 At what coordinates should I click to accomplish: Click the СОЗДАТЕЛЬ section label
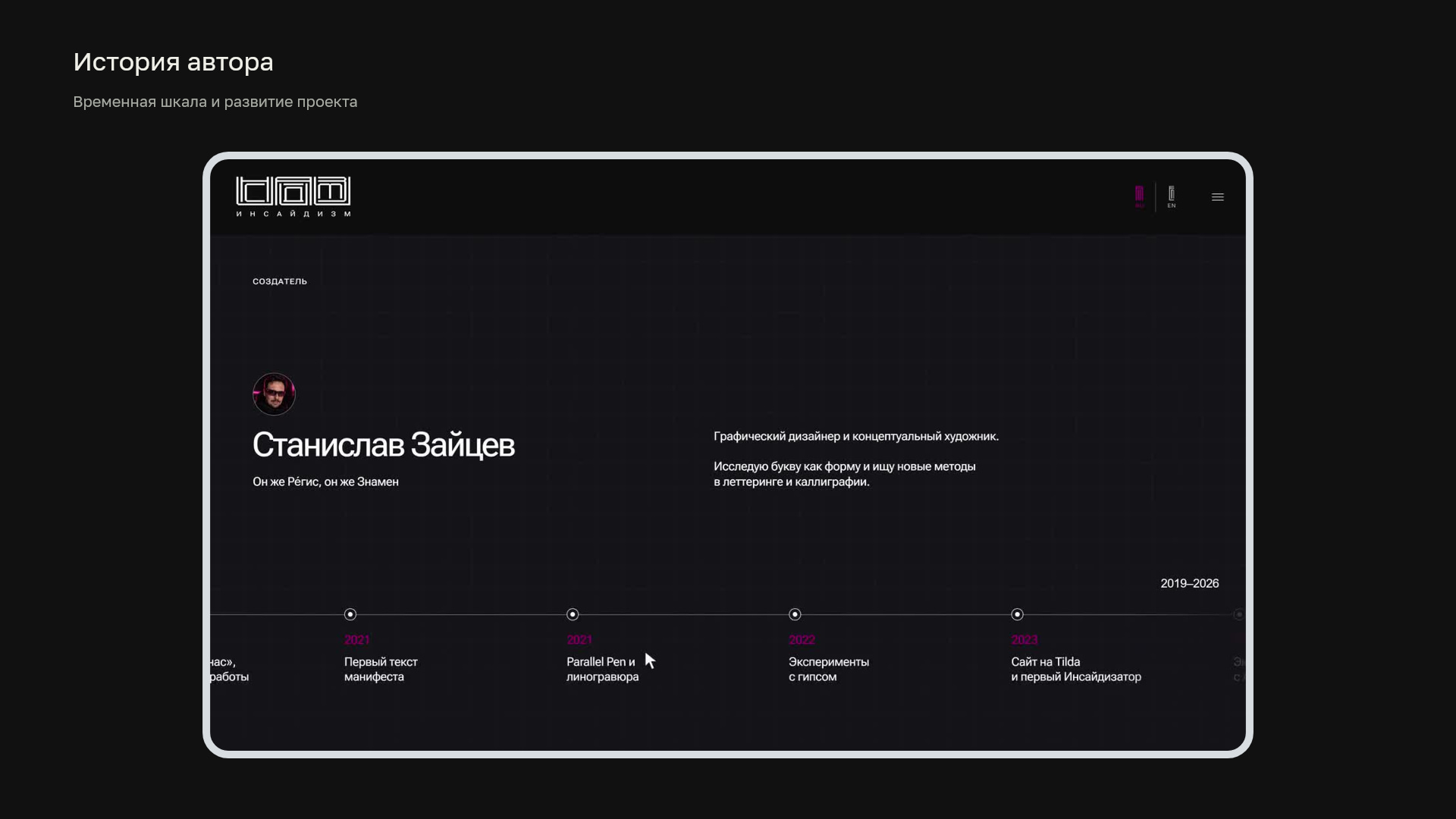tap(280, 281)
